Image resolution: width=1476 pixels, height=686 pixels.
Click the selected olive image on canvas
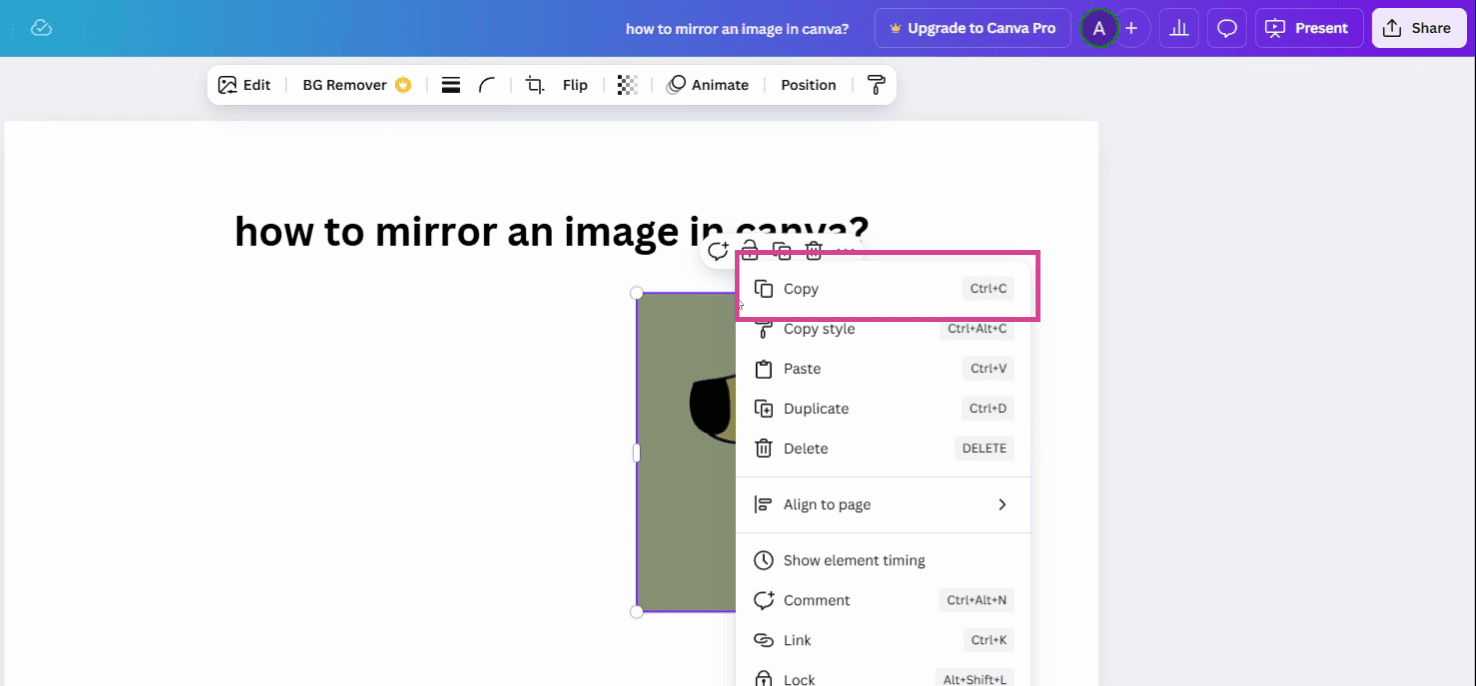pos(686,452)
